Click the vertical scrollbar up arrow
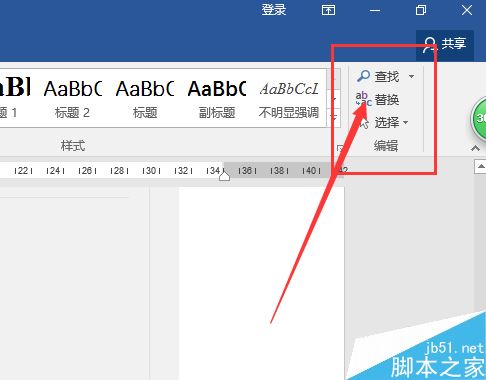 point(480,167)
